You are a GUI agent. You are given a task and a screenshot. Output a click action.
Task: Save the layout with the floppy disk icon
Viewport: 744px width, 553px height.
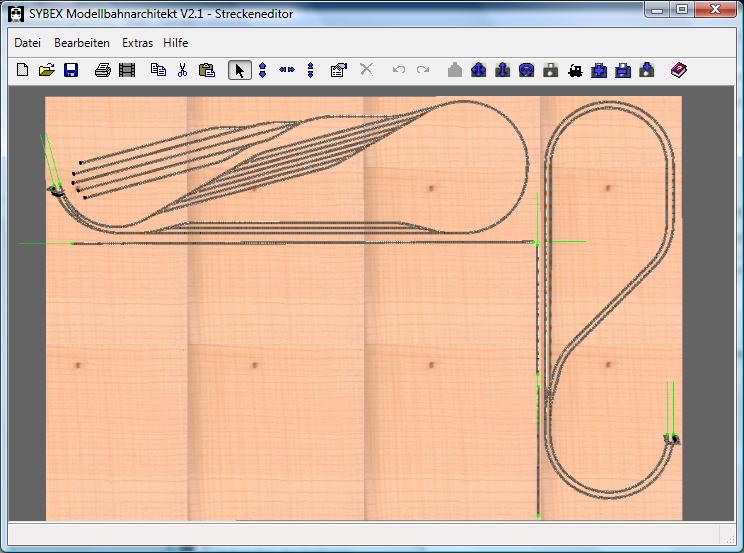coord(71,70)
